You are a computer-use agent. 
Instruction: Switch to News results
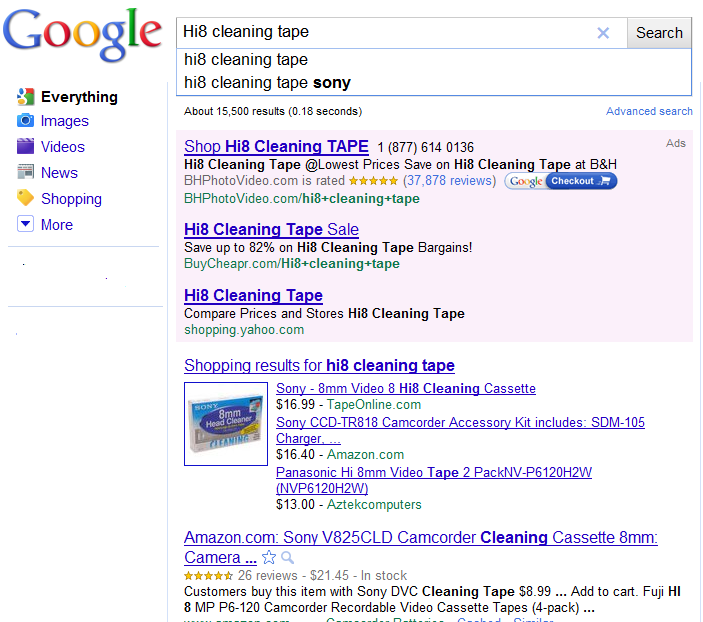point(59,173)
